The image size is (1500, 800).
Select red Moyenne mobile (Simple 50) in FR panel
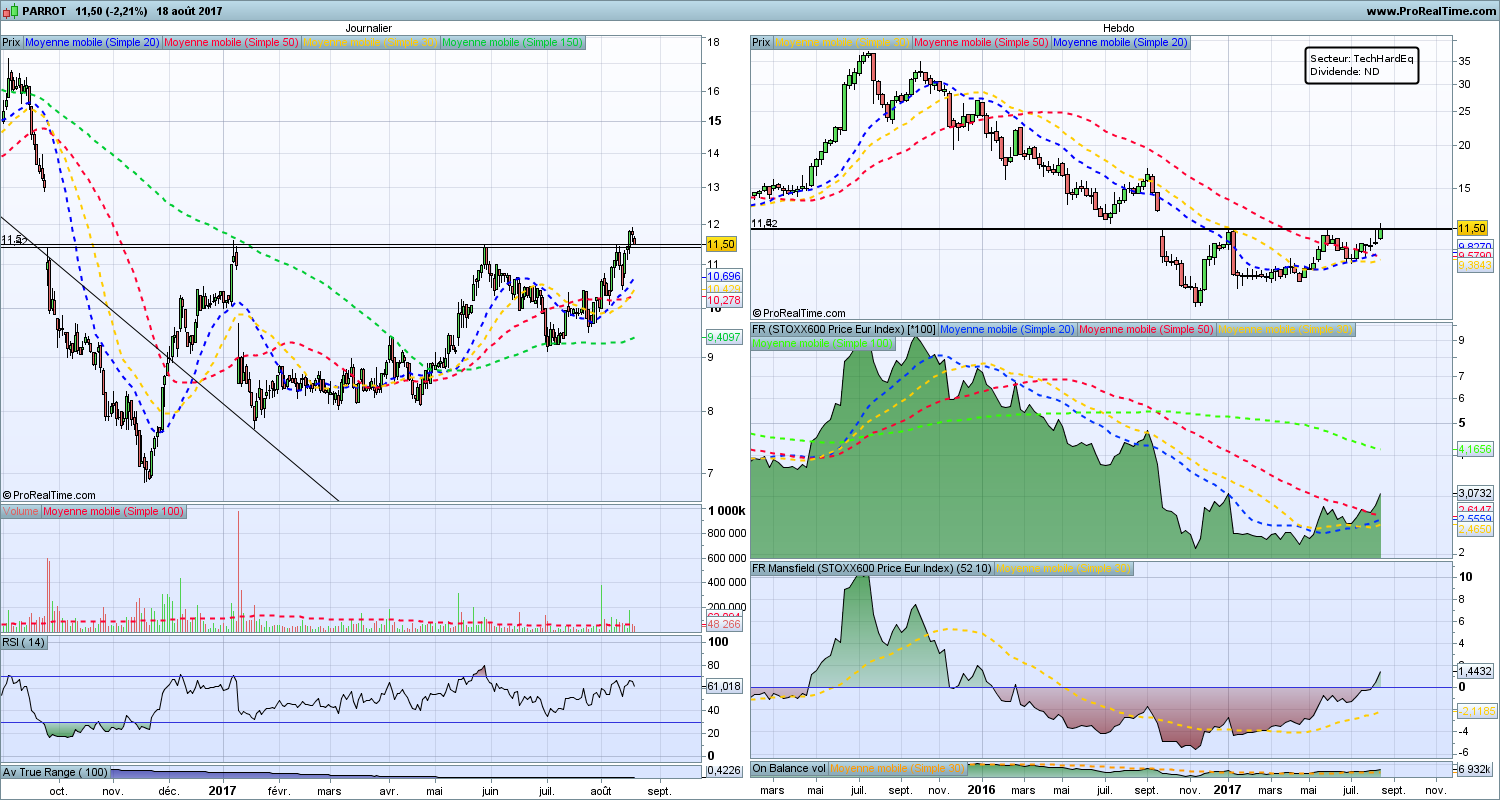click(1146, 329)
